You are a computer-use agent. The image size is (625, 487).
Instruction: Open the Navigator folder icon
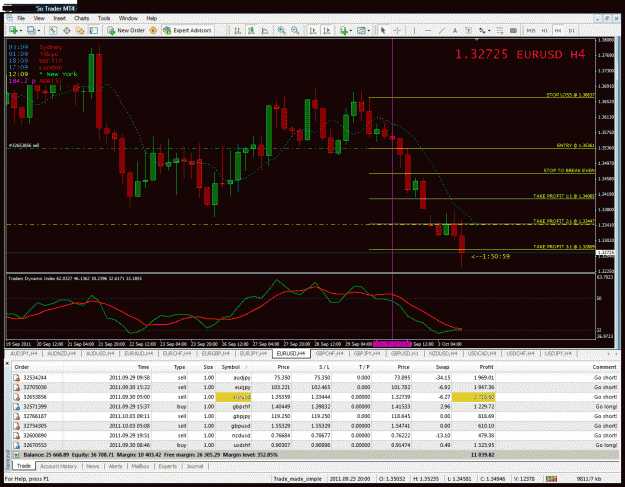coord(80,31)
